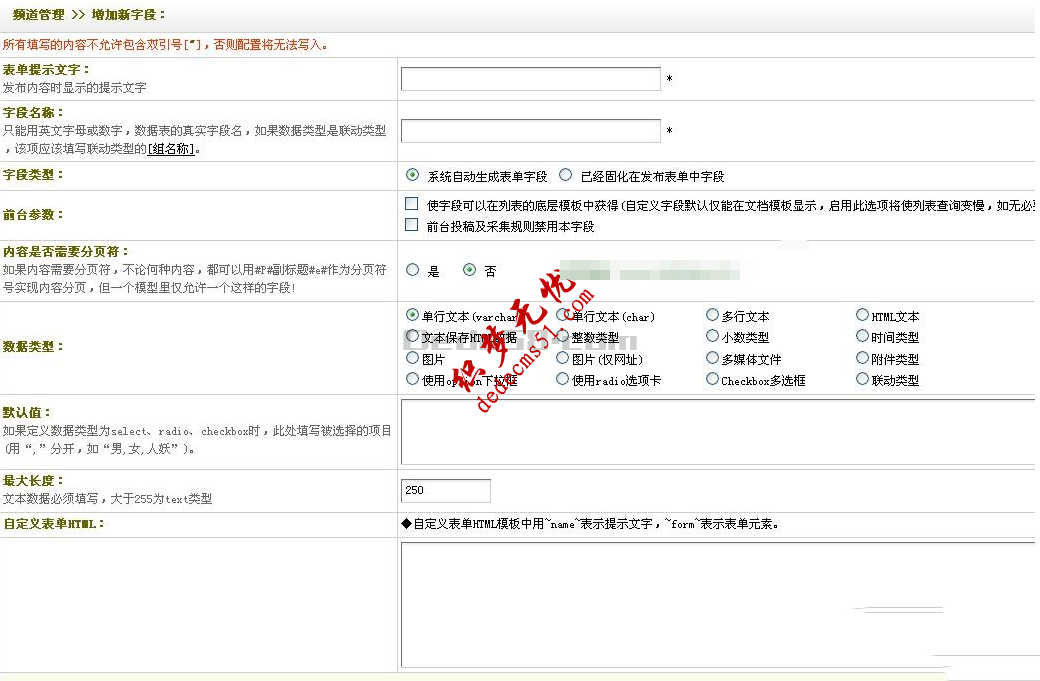1040x681 pixels.
Task: Select the 图片 data type
Action: coord(412,358)
